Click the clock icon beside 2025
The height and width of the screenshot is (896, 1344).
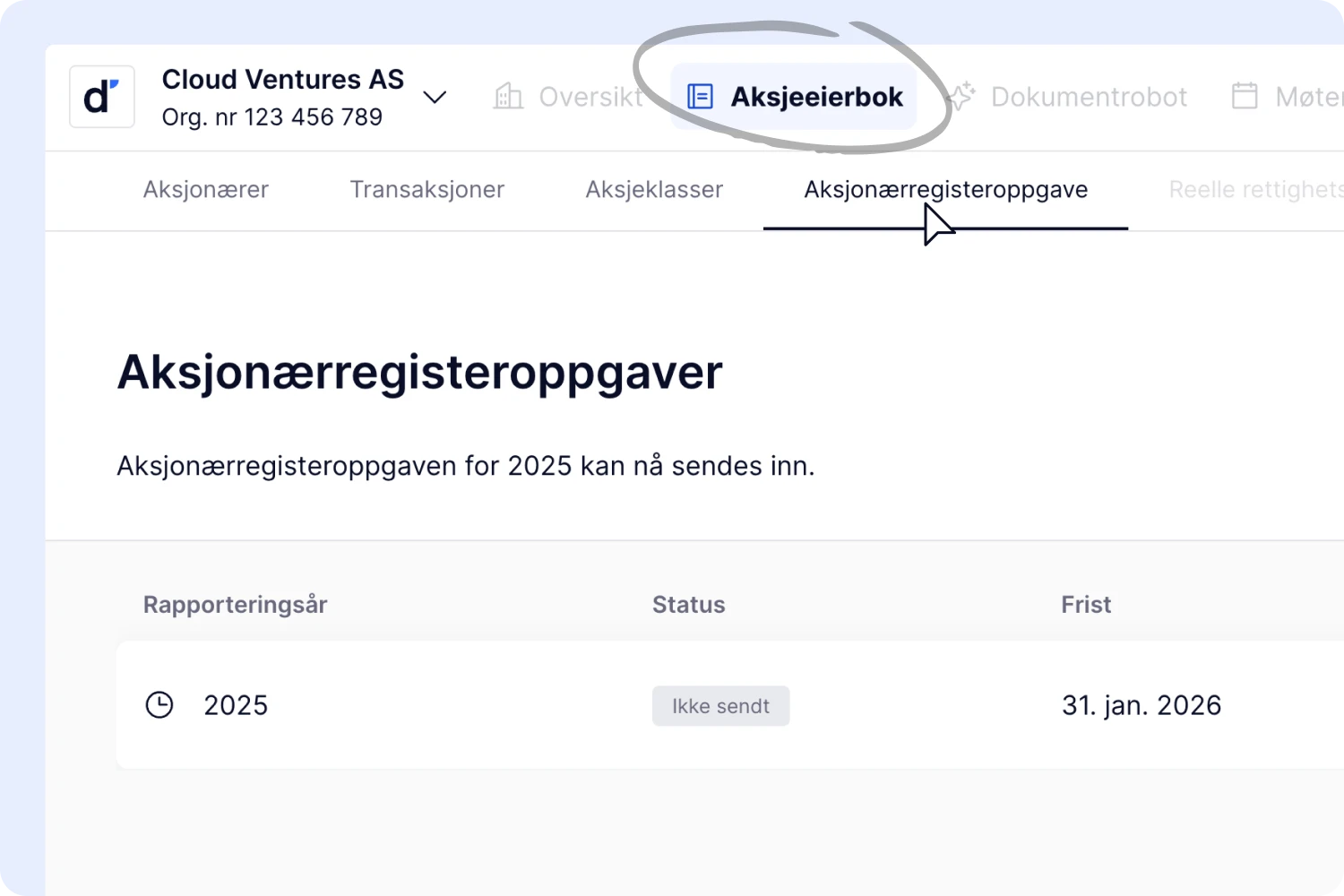159,705
